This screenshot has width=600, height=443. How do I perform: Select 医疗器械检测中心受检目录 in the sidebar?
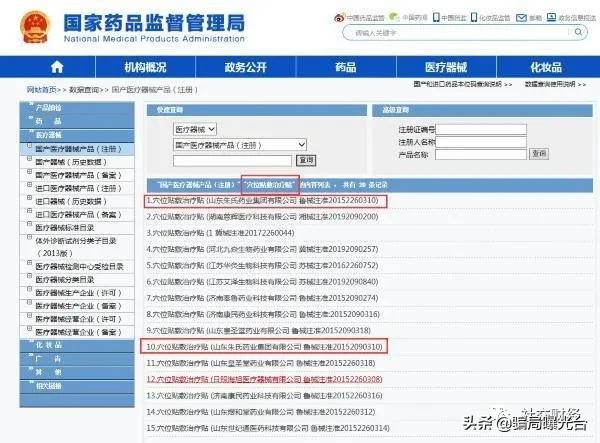point(79,267)
